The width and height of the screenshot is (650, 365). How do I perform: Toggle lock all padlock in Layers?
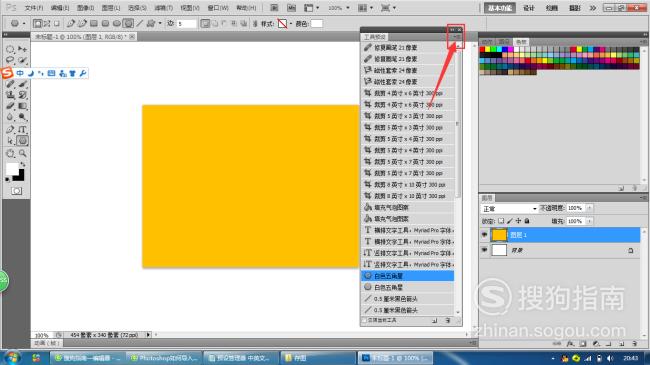click(527, 221)
